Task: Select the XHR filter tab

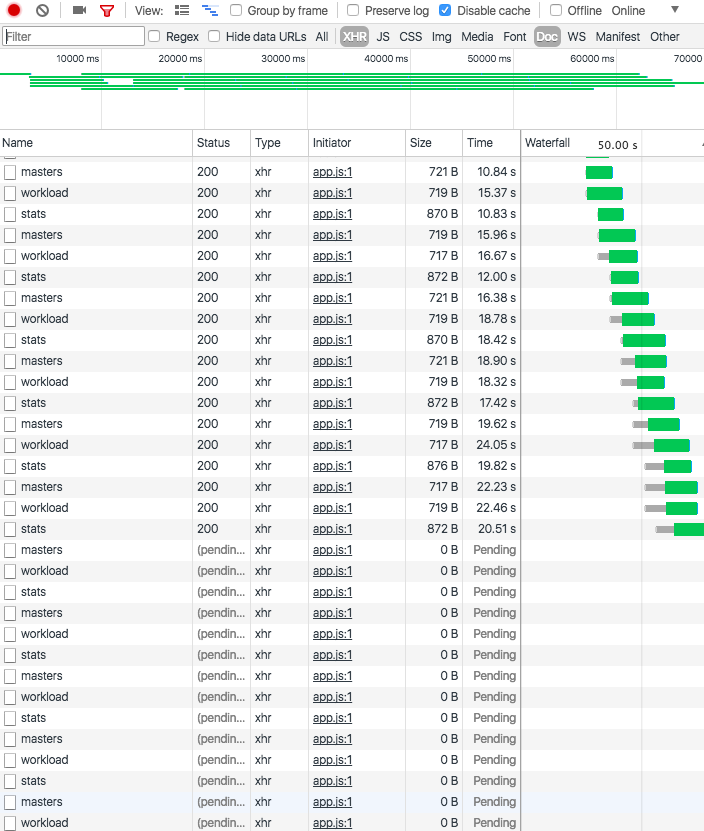Action: 353,36
